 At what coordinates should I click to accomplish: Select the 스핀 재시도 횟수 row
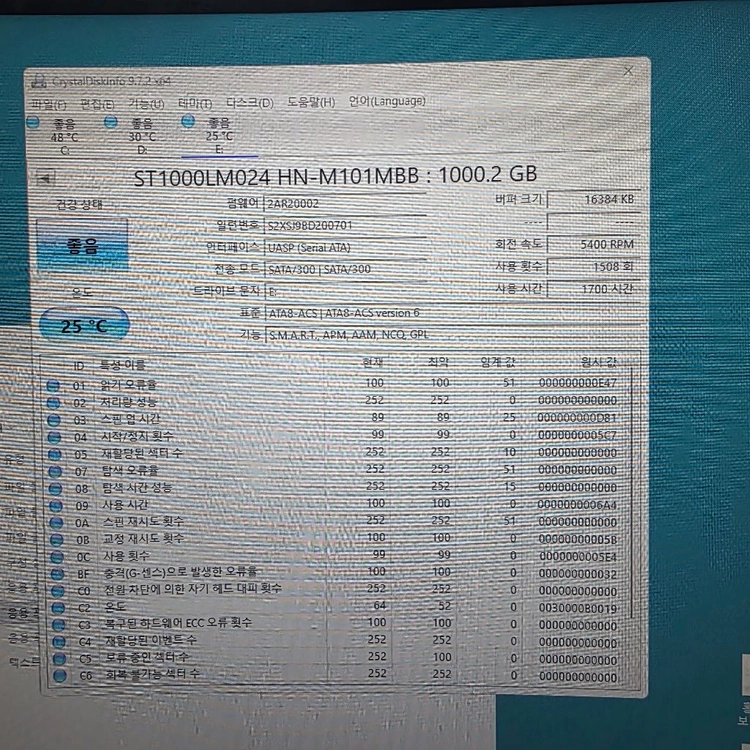pos(337,521)
